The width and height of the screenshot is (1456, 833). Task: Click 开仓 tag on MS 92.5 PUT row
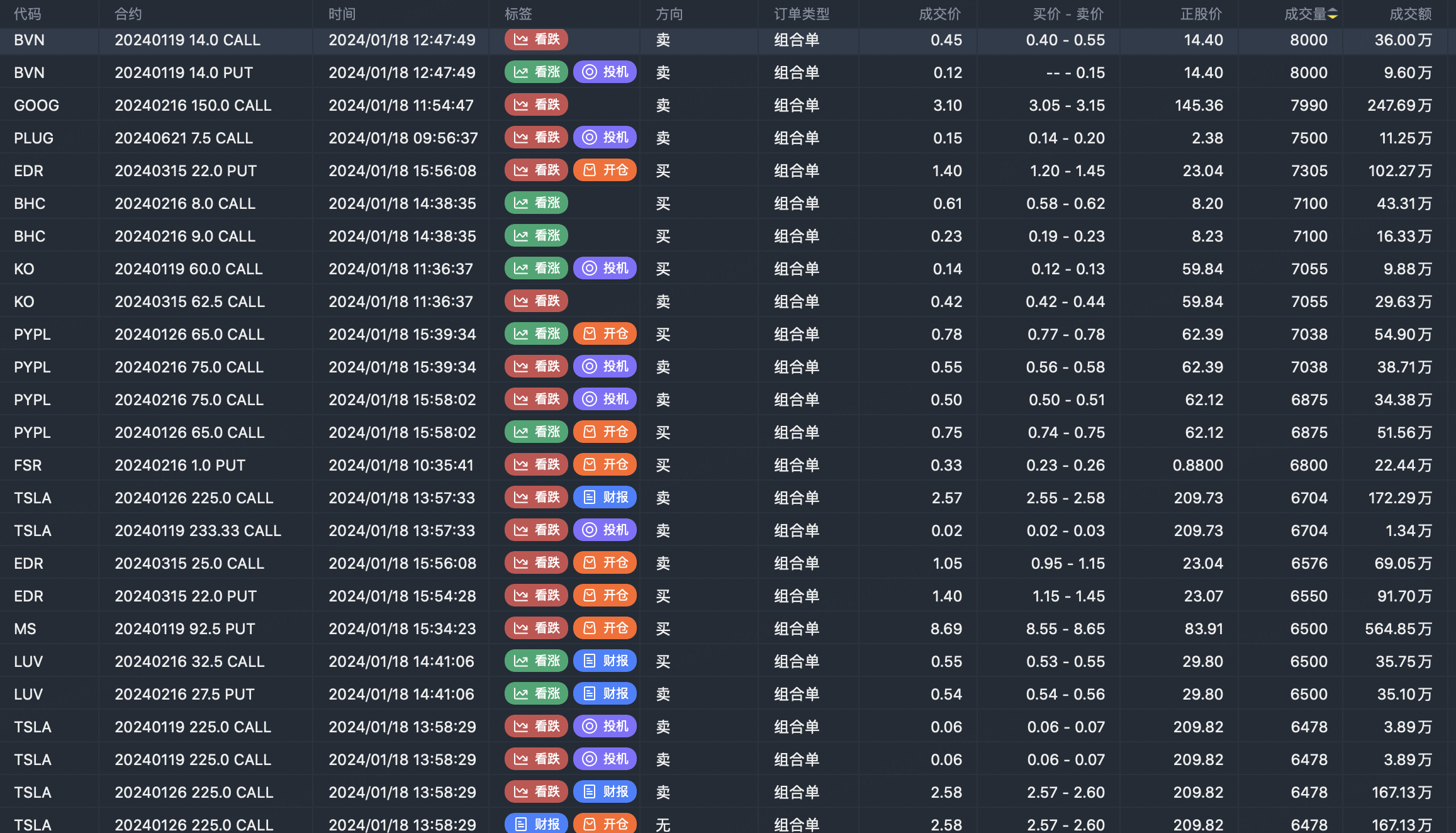[605, 629]
